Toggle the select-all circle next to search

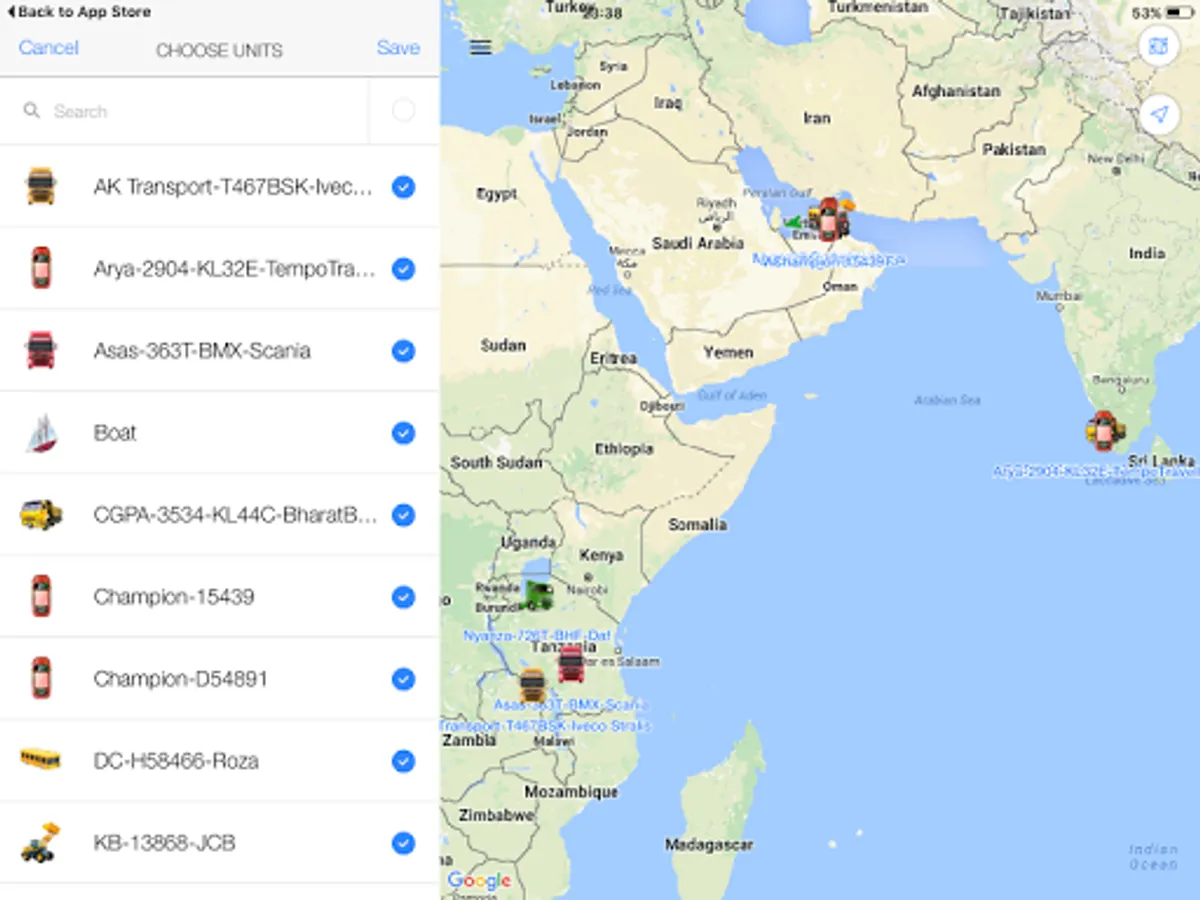(x=404, y=110)
